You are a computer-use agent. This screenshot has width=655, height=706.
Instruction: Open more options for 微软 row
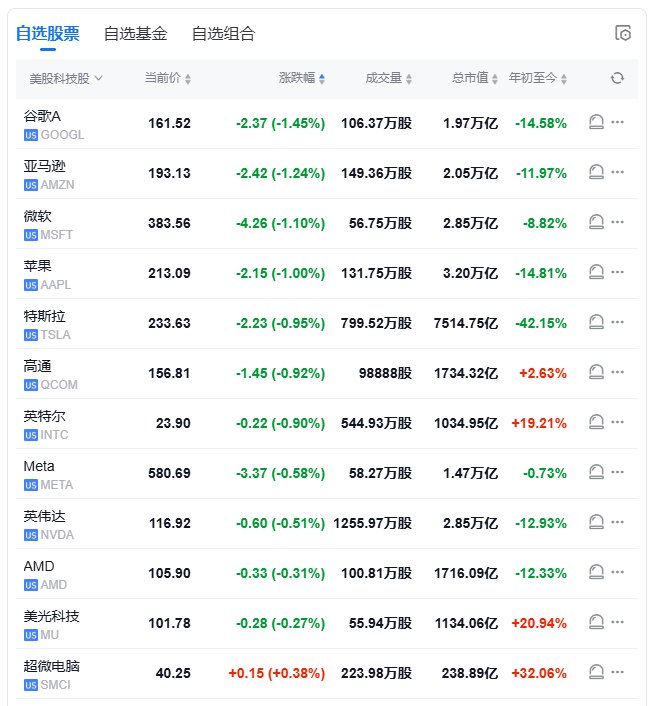click(618, 222)
